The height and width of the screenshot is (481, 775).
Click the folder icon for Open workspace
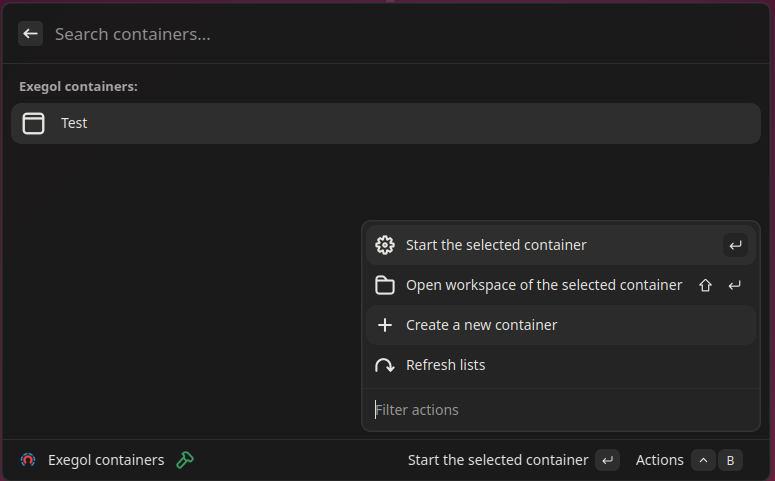pyautogui.click(x=385, y=285)
